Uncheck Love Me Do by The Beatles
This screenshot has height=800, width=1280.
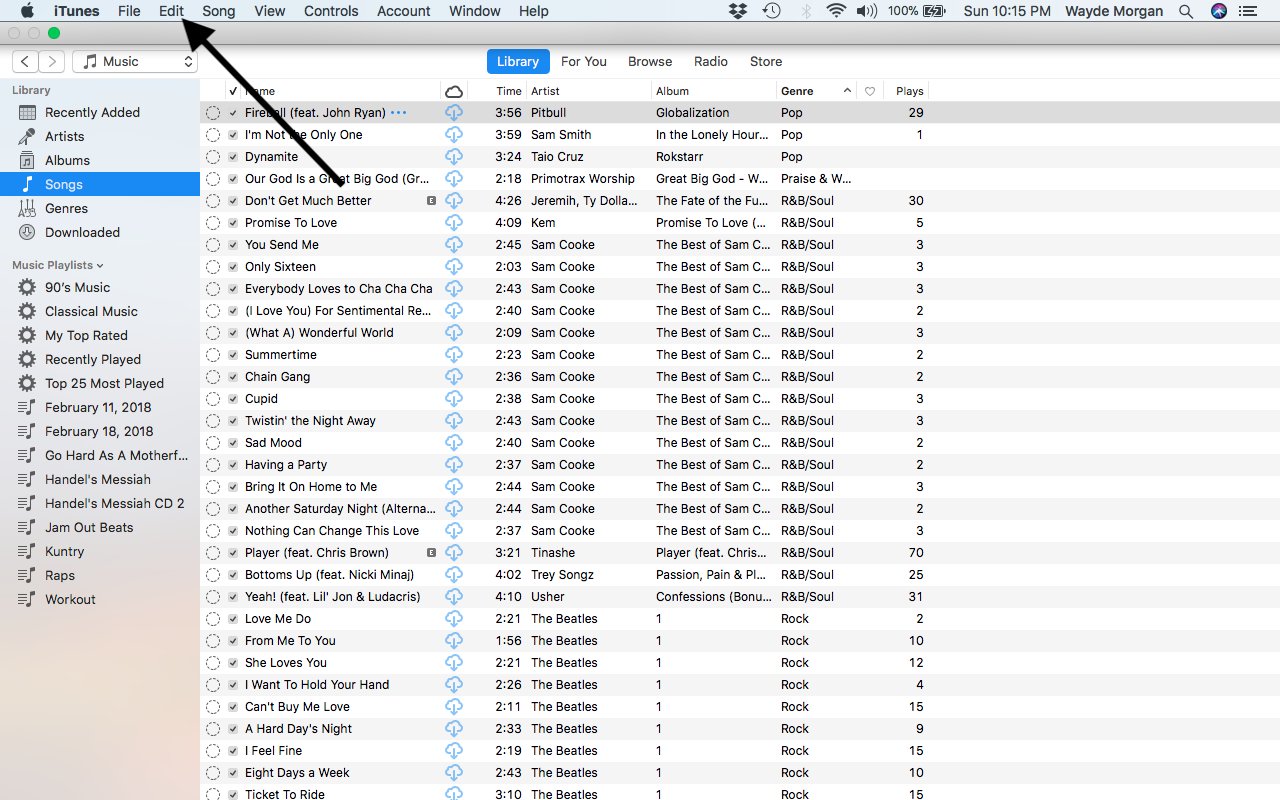(x=232, y=618)
